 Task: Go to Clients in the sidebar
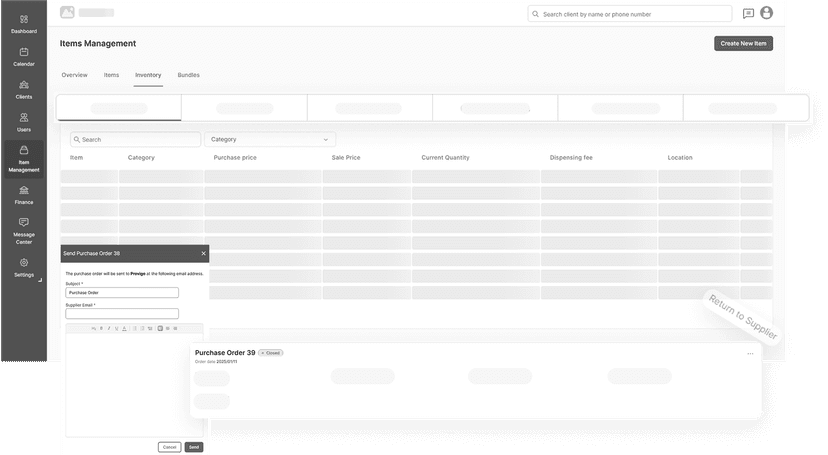tap(24, 90)
